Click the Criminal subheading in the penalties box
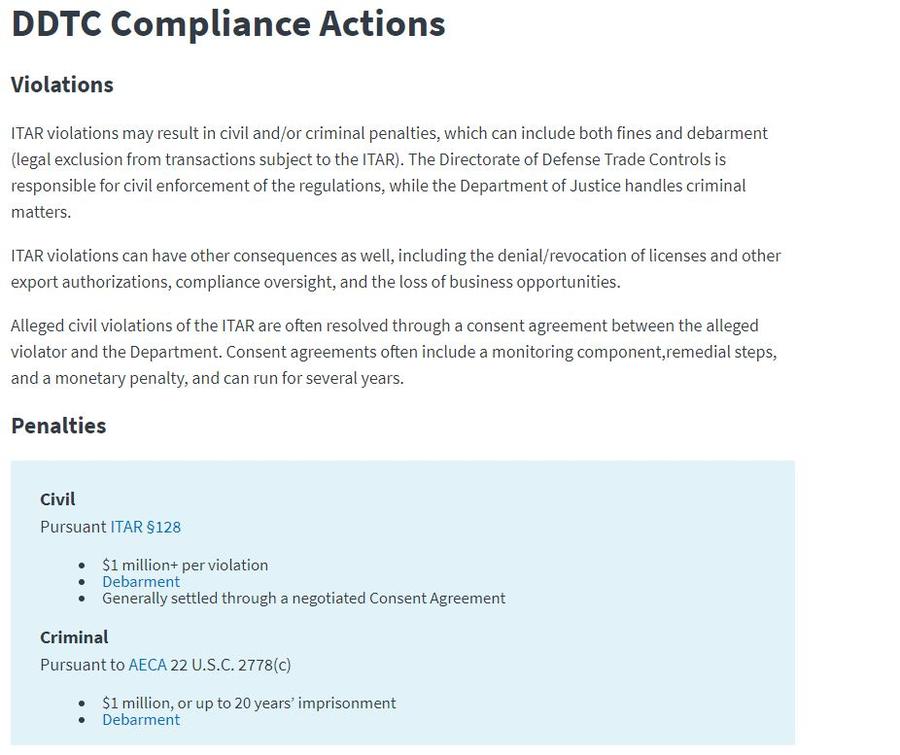 (74, 637)
